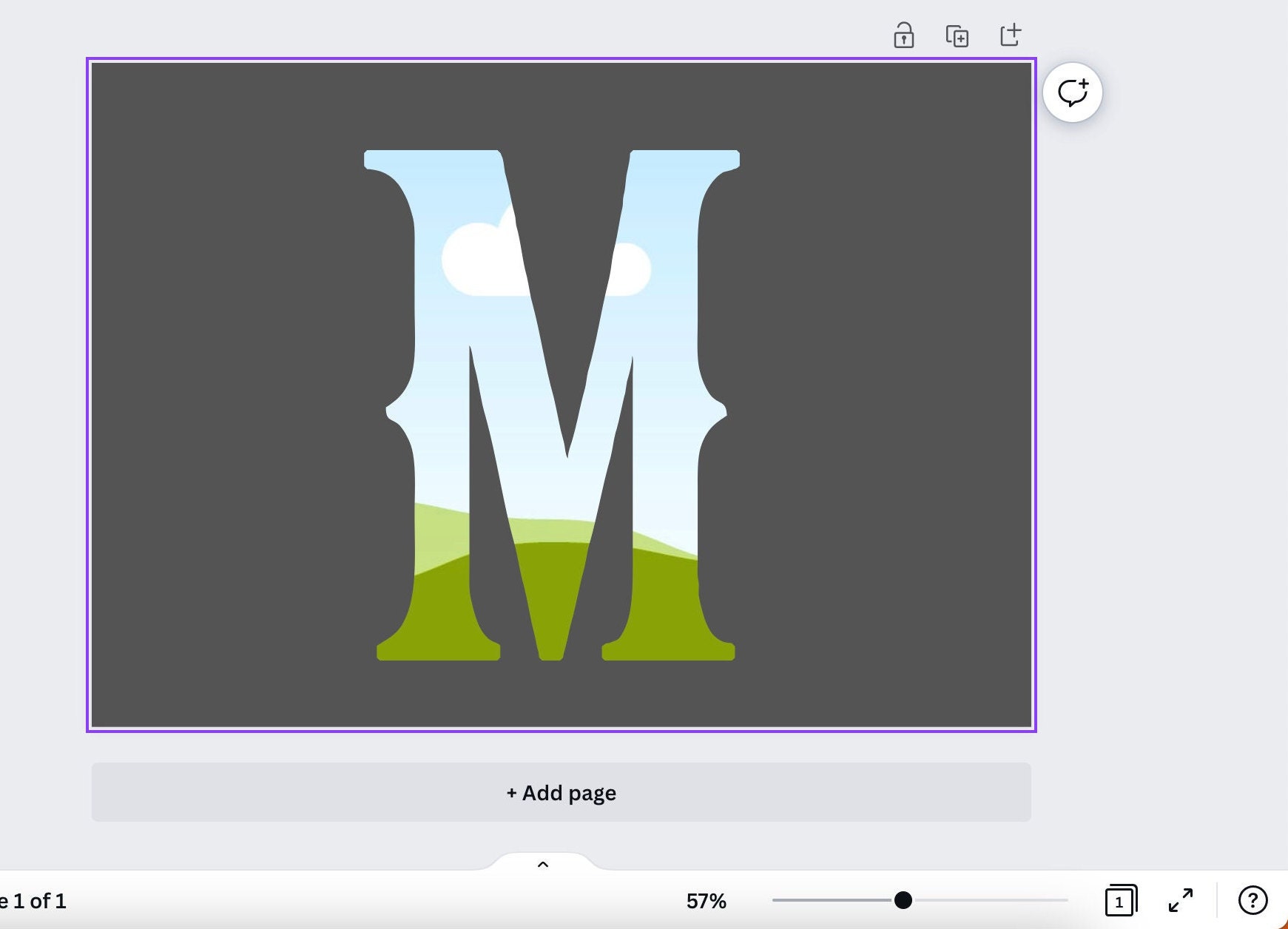The height and width of the screenshot is (929, 1288).
Task: Expand the bottom toolbar chevron
Action: (543, 864)
